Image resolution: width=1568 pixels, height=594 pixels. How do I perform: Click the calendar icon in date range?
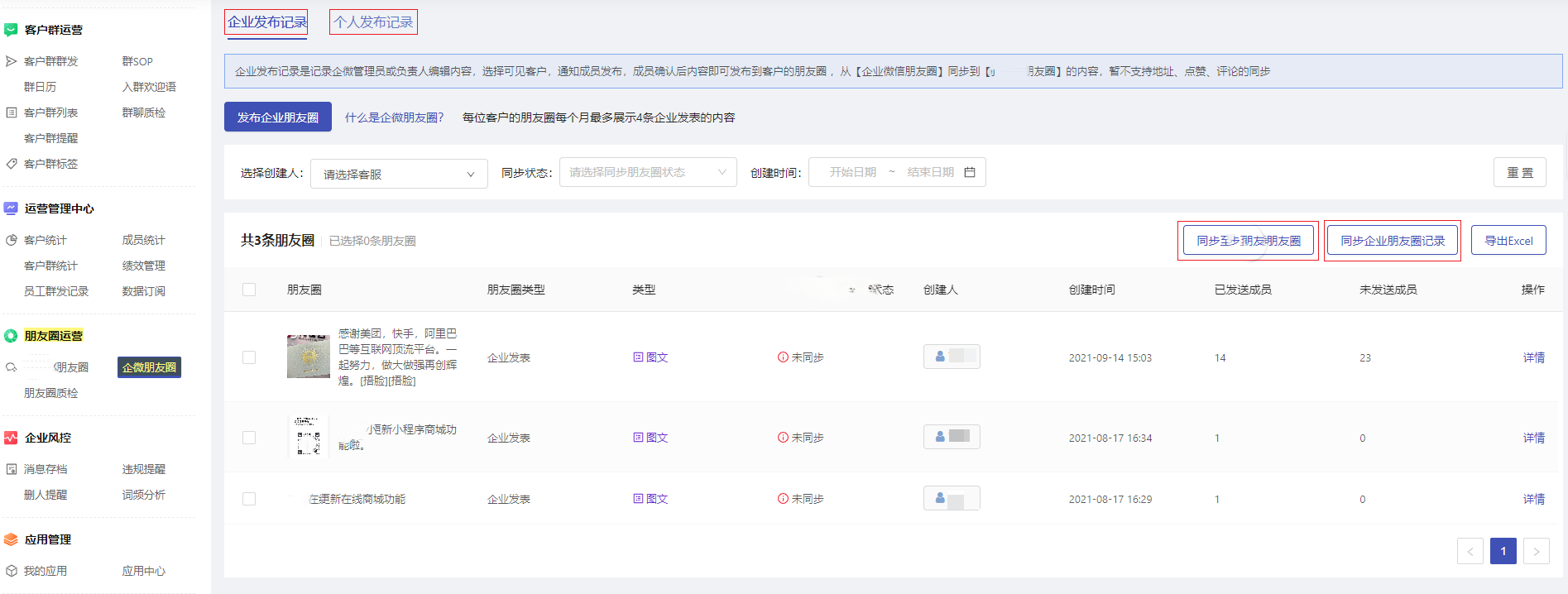pos(970,172)
